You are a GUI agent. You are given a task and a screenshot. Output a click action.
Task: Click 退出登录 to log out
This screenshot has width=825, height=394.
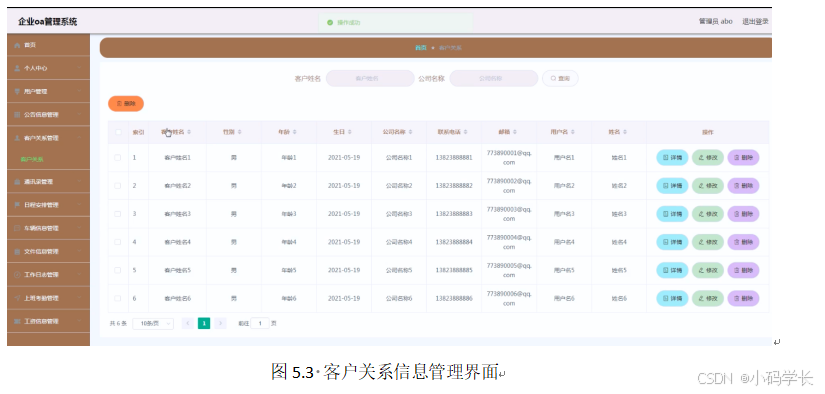(755, 22)
